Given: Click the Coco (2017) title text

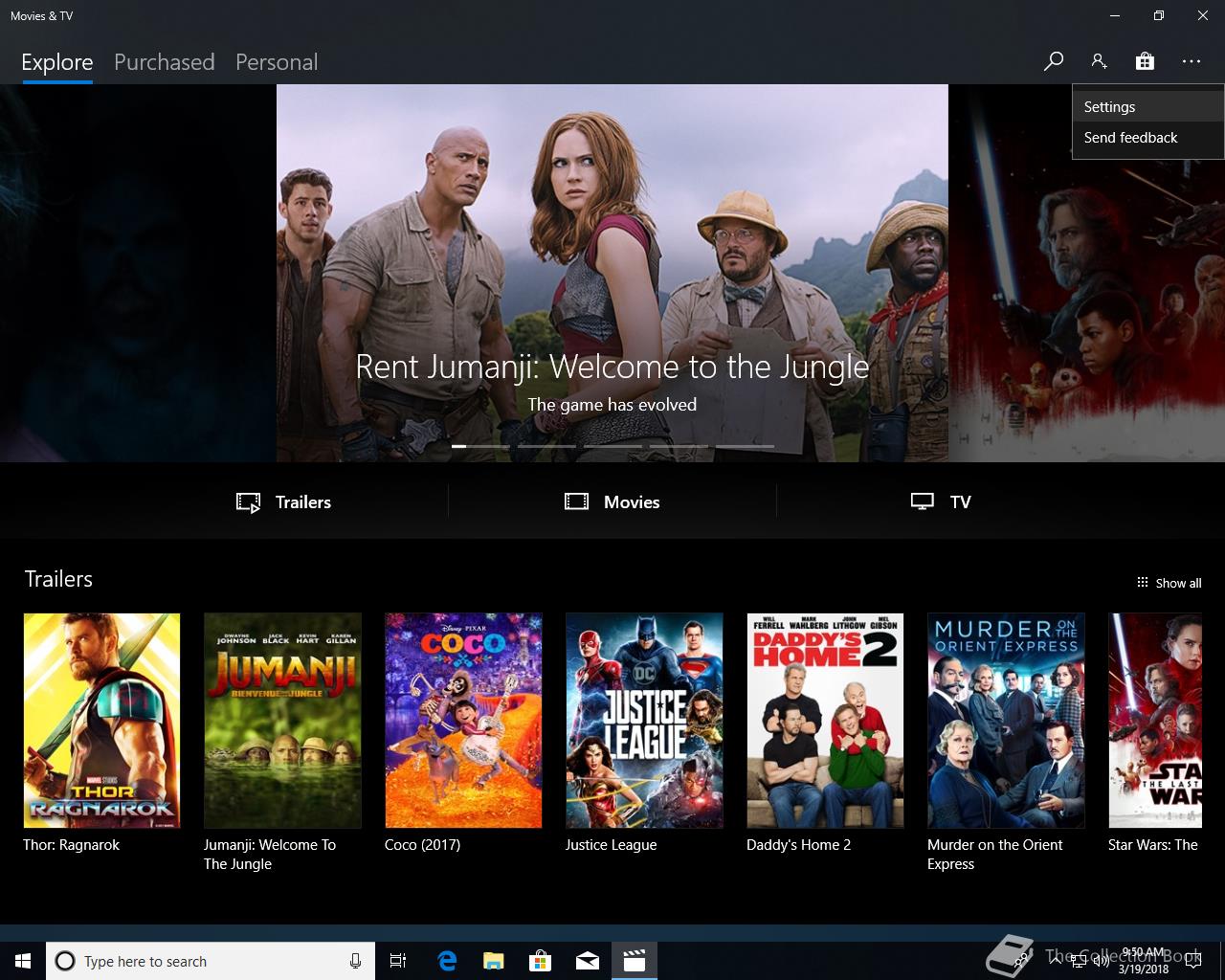Looking at the screenshot, I should coord(422,845).
